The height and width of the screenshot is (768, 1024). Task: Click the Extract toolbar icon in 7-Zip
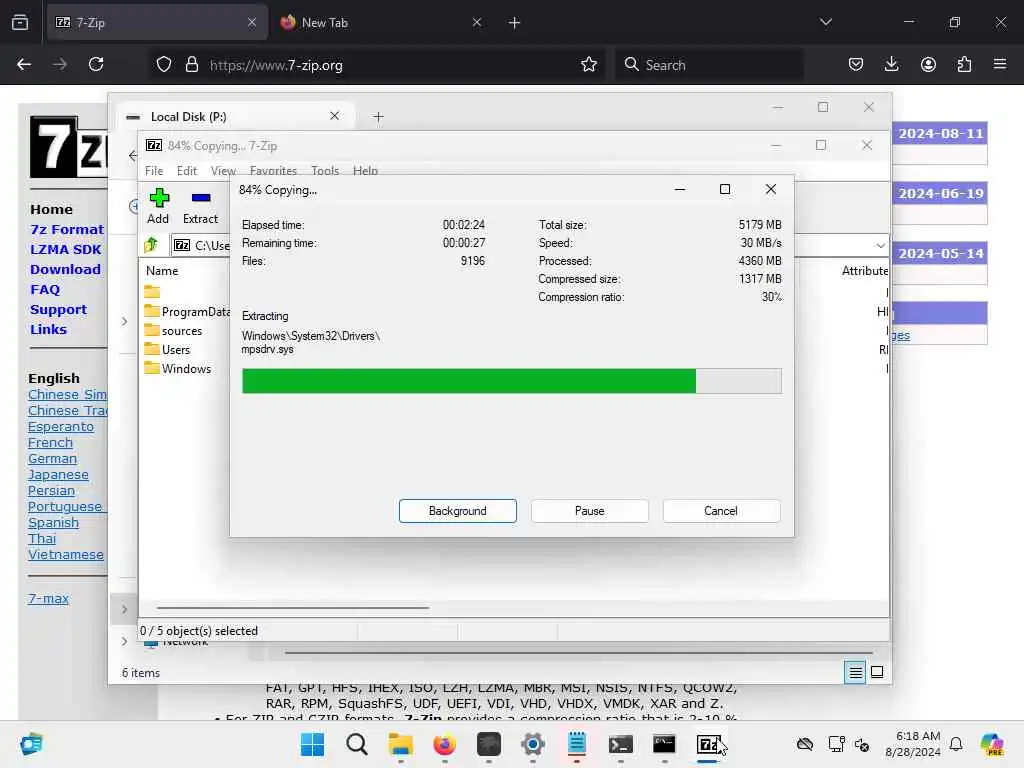pyautogui.click(x=200, y=198)
